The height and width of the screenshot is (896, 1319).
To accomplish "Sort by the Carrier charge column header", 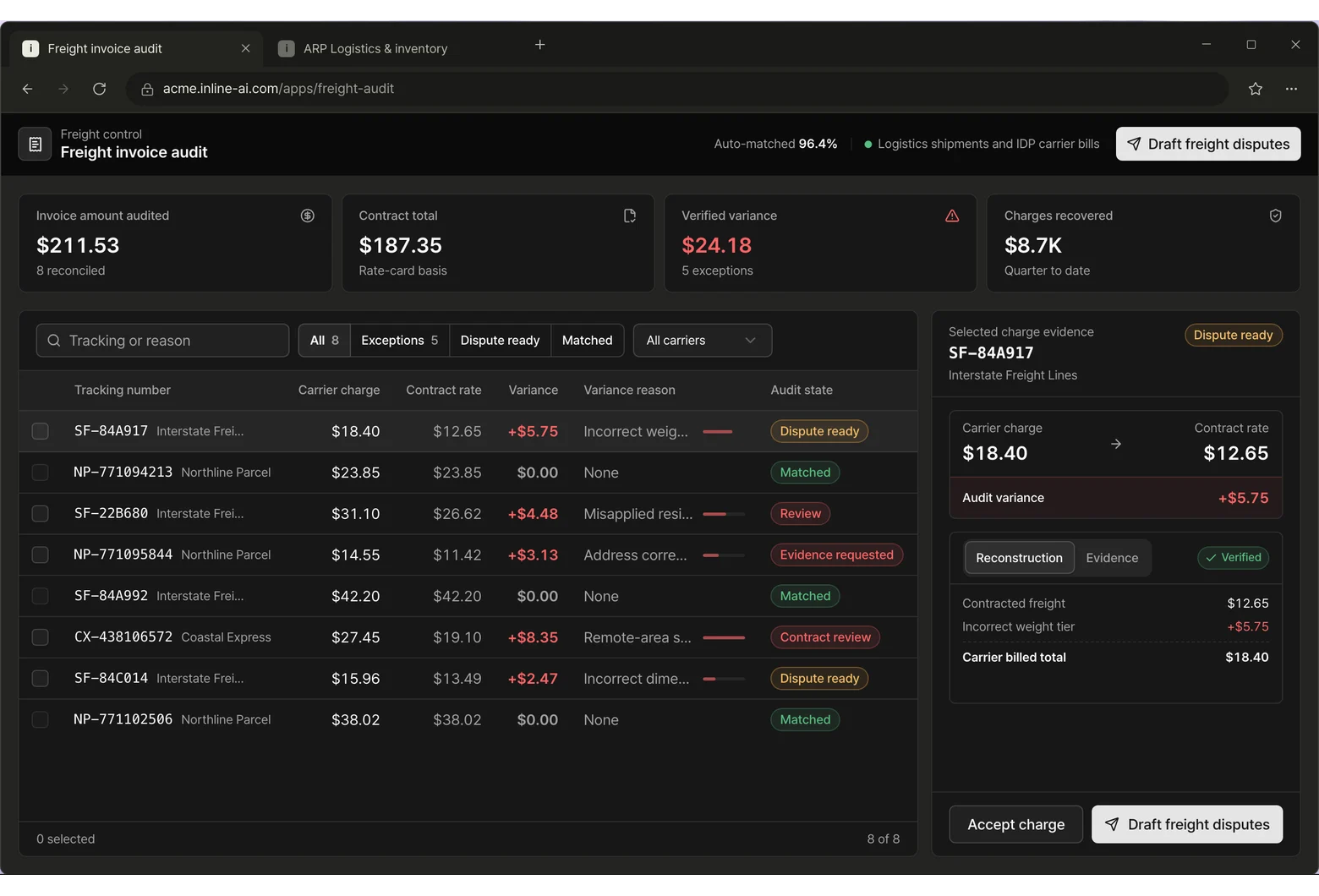I will tap(339, 390).
